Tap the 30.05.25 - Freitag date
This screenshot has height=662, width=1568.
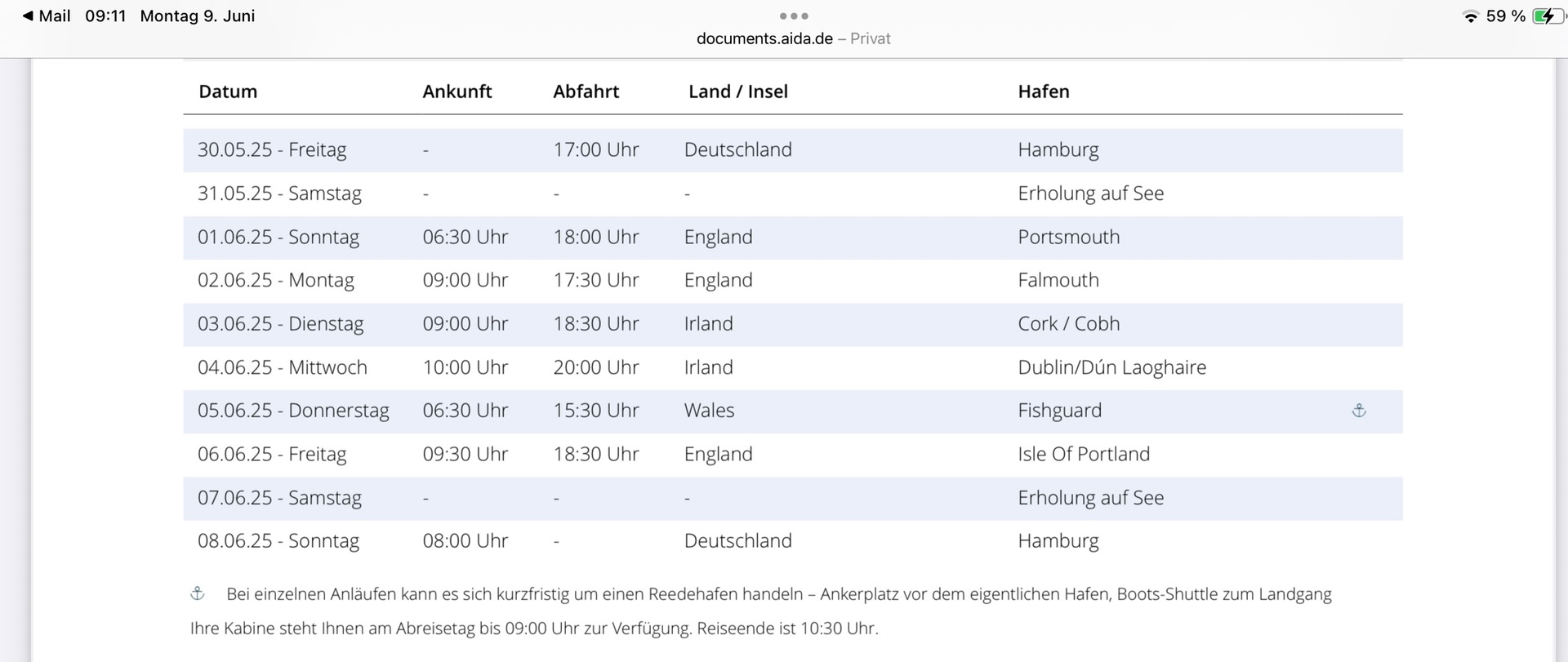coord(272,150)
